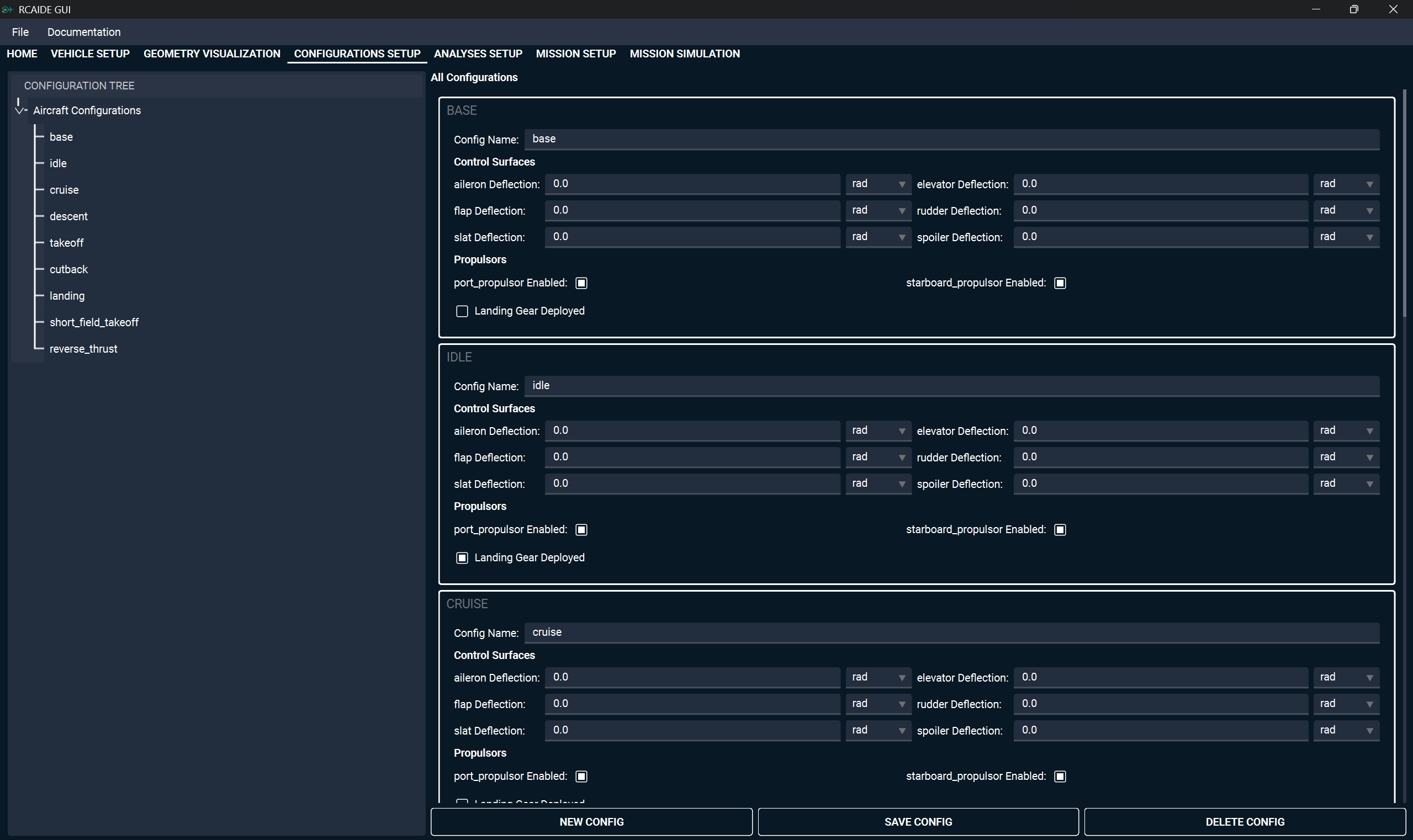Image resolution: width=1413 pixels, height=840 pixels.
Task: Toggle port_propulsor Enabled in IDLE config
Action: [x=581, y=530]
